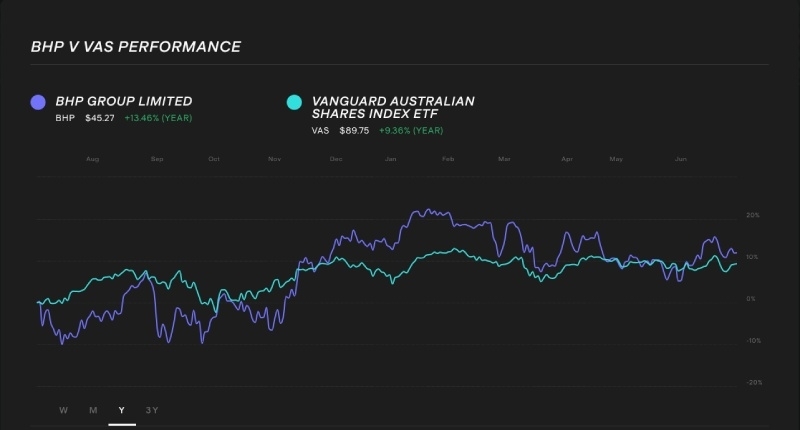Click the VAS price $89.75
Viewport: 800px width, 430px height.
pyautogui.click(x=355, y=129)
